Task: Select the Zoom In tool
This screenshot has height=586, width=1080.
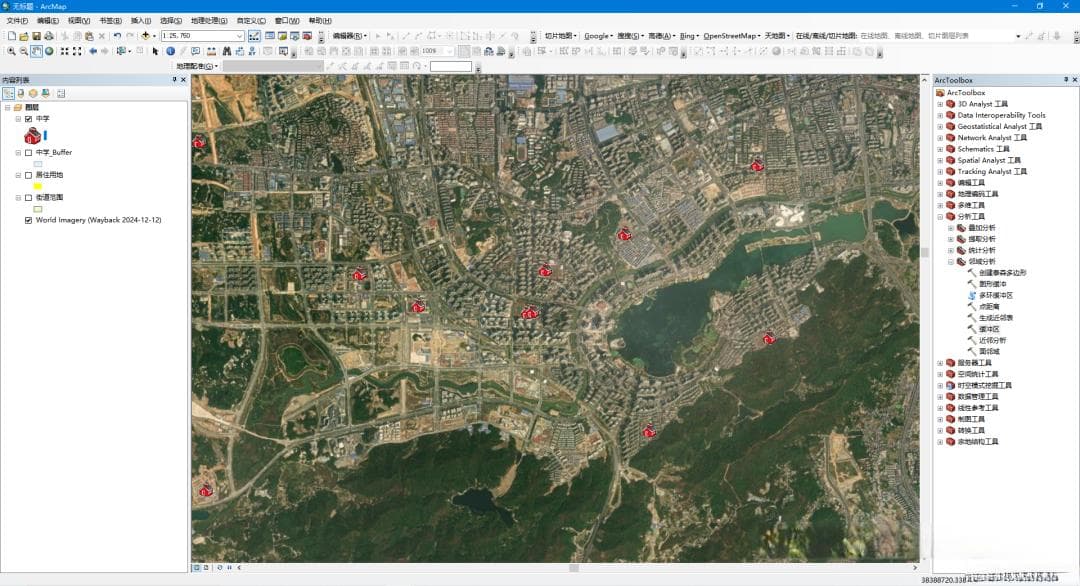Action: point(12,51)
